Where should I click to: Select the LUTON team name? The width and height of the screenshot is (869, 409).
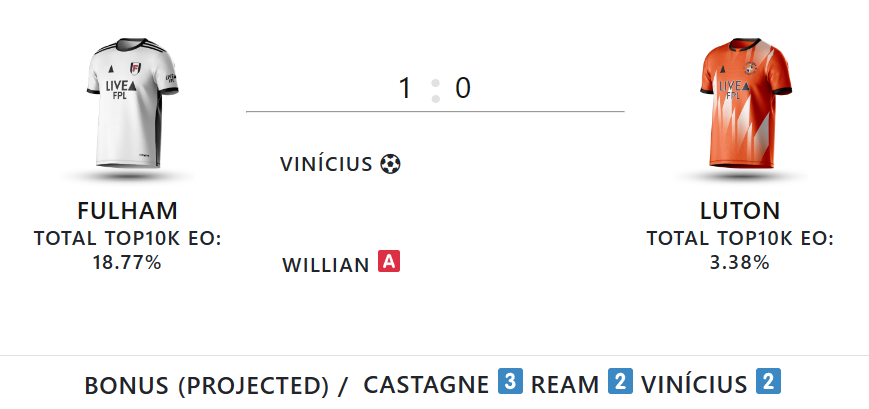tap(740, 211)
